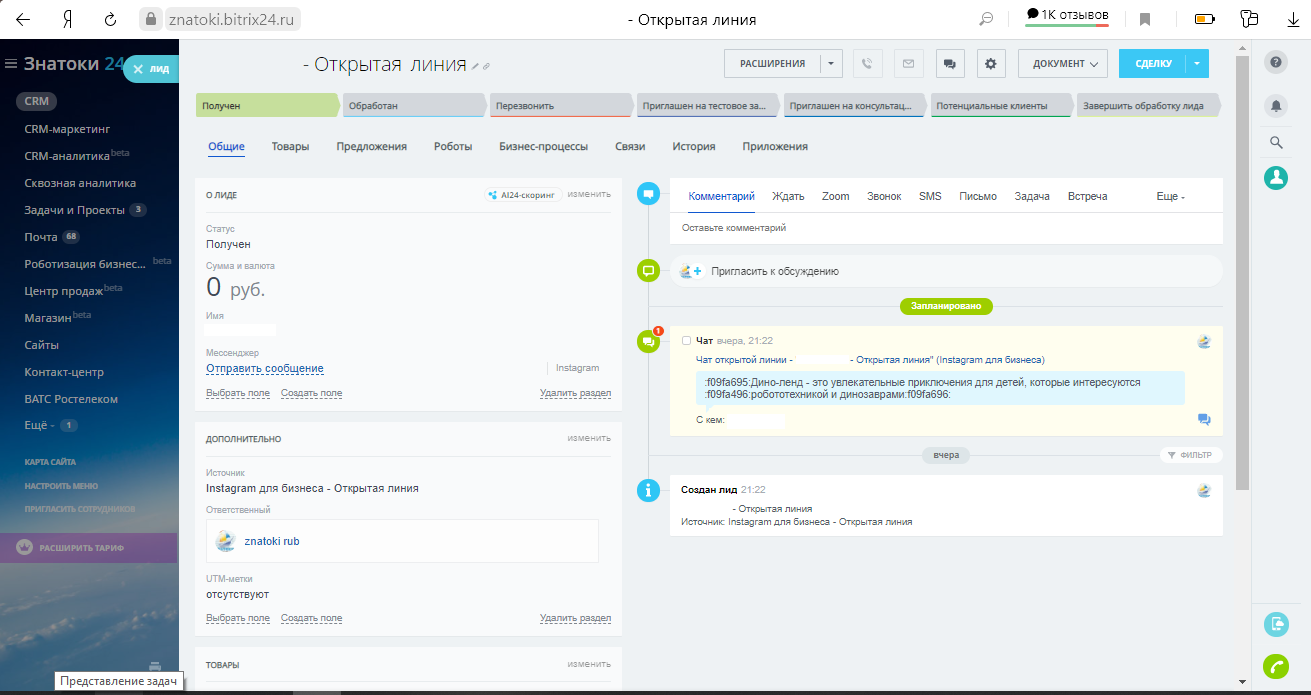The height and width of the screenshot is (695, 1311).
Task: Click изменить in О лиде section
Action: coord(589,194)
